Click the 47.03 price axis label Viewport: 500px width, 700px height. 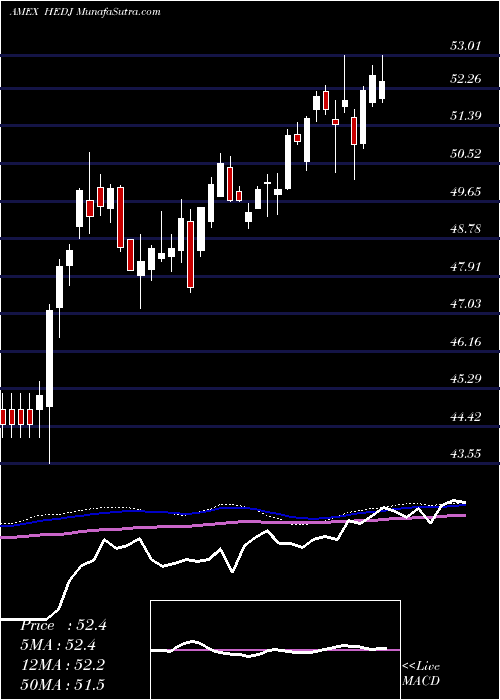click(x=466, y=304)
